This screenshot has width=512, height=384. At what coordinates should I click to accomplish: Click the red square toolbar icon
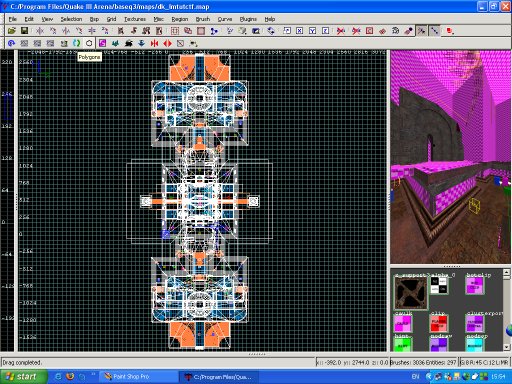tap(450, 31)
